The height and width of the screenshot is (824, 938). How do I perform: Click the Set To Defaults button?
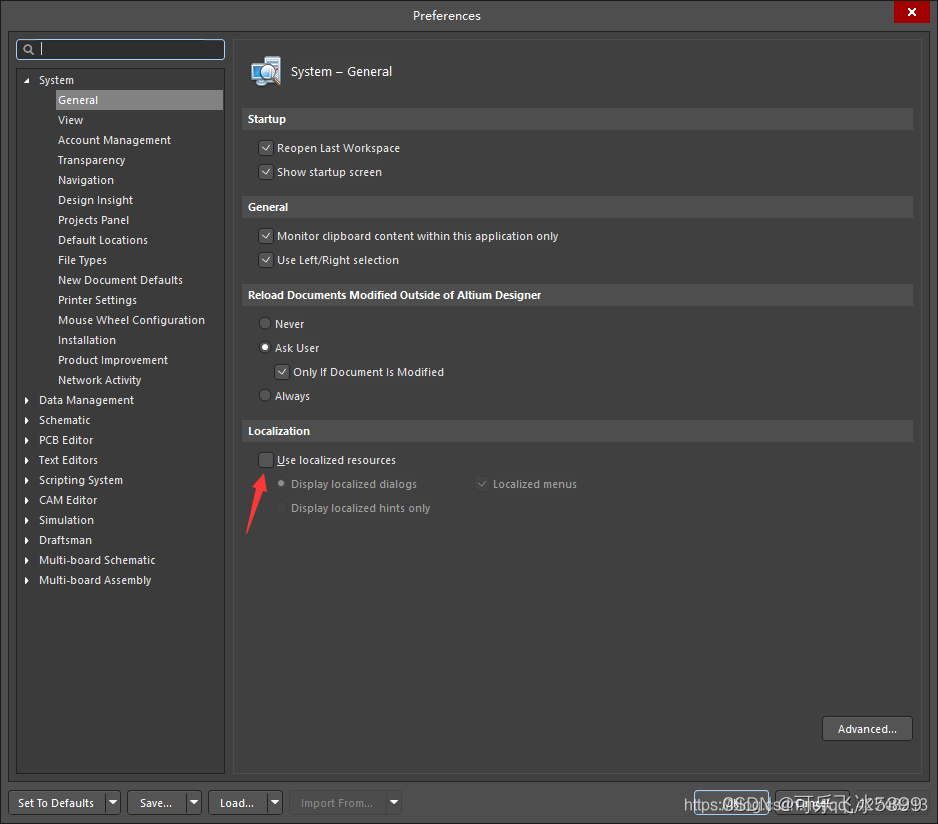pyautogui.click(x=56, y=803)
